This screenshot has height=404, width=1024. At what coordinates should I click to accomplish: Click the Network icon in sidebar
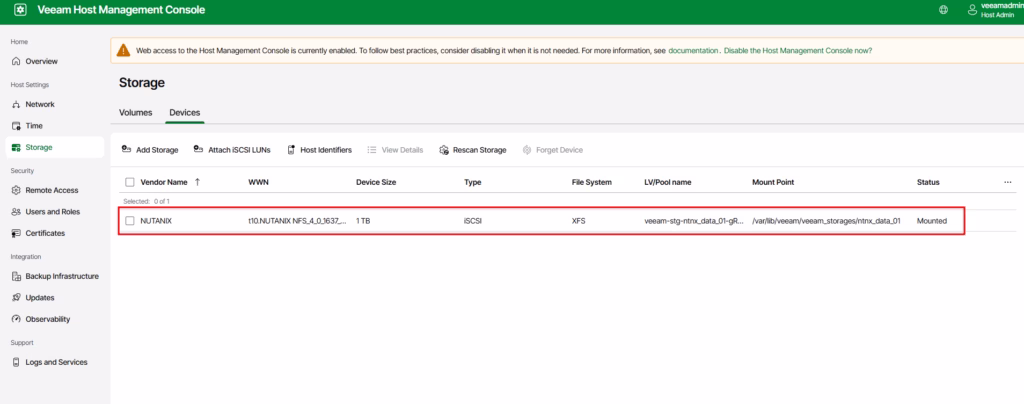[16, 104]
